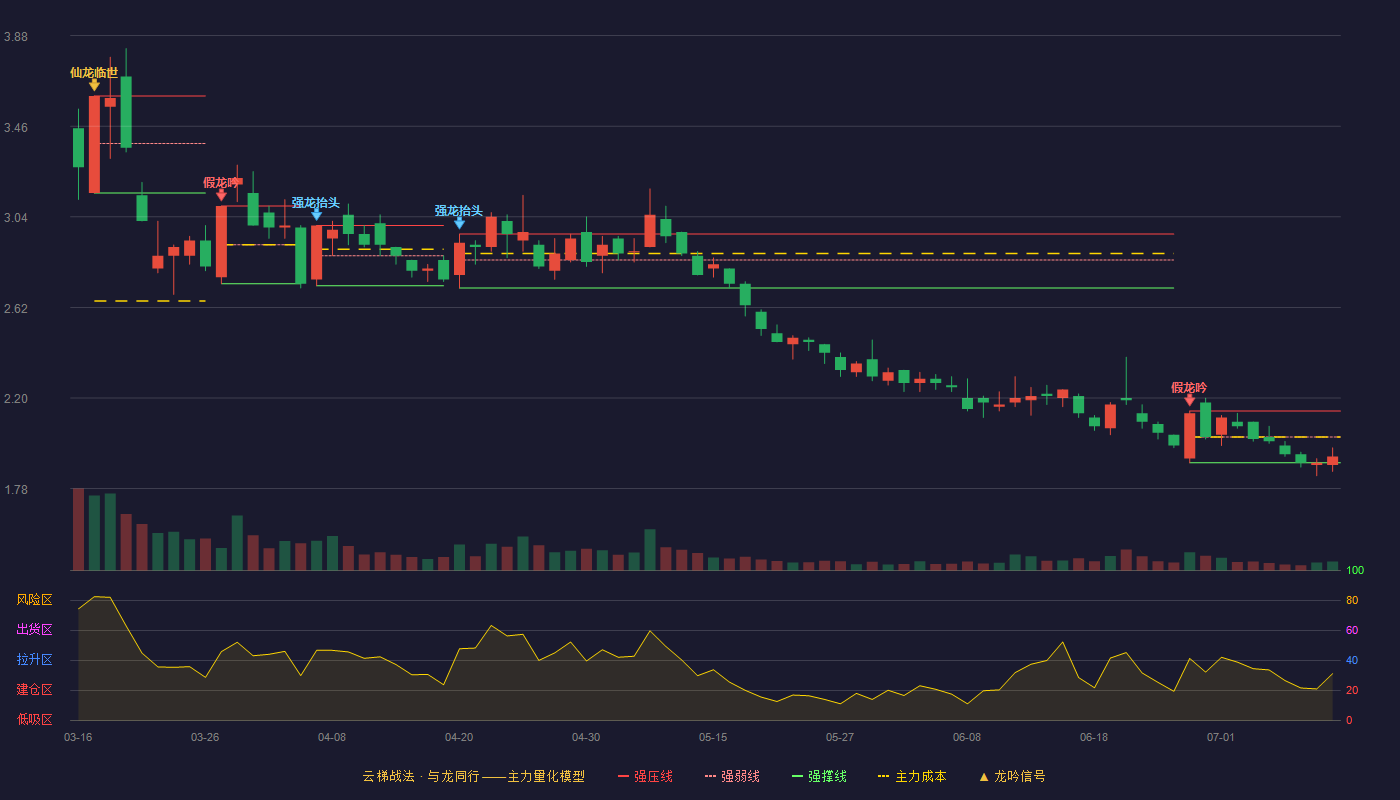Click the 03-26 date label

(x=205, y=737)
